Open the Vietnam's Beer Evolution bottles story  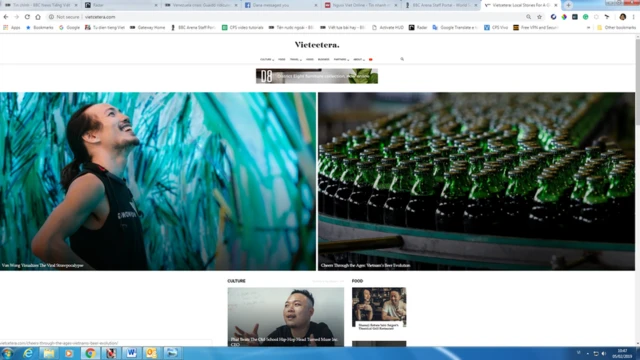pyautogui.click(x=476, y=181)
